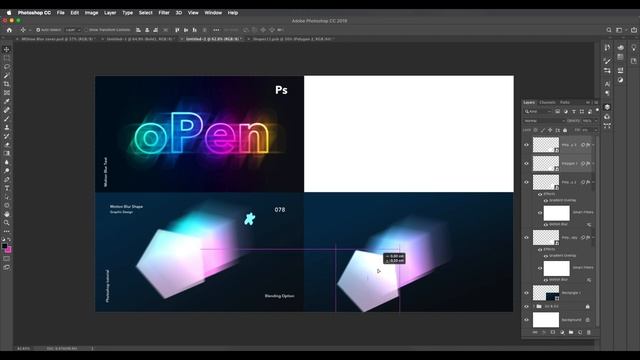
Task: Click the foreground color swatch
Action: point(4,246)
